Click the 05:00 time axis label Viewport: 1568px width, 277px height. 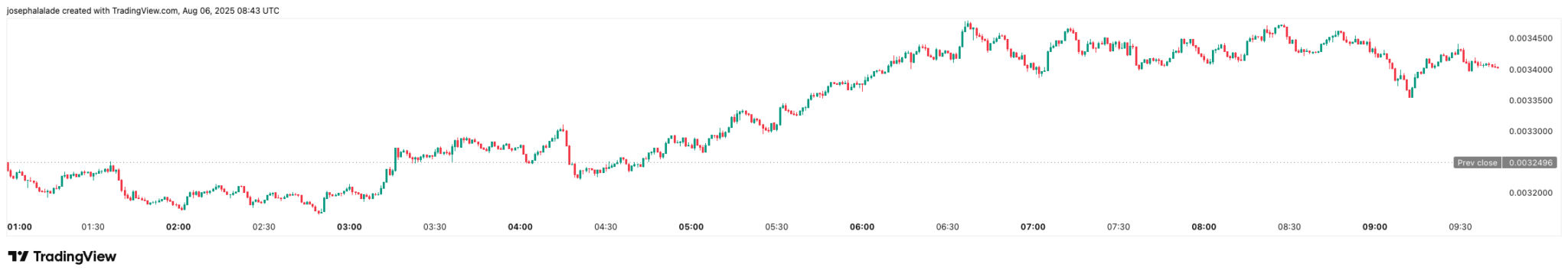691,227
